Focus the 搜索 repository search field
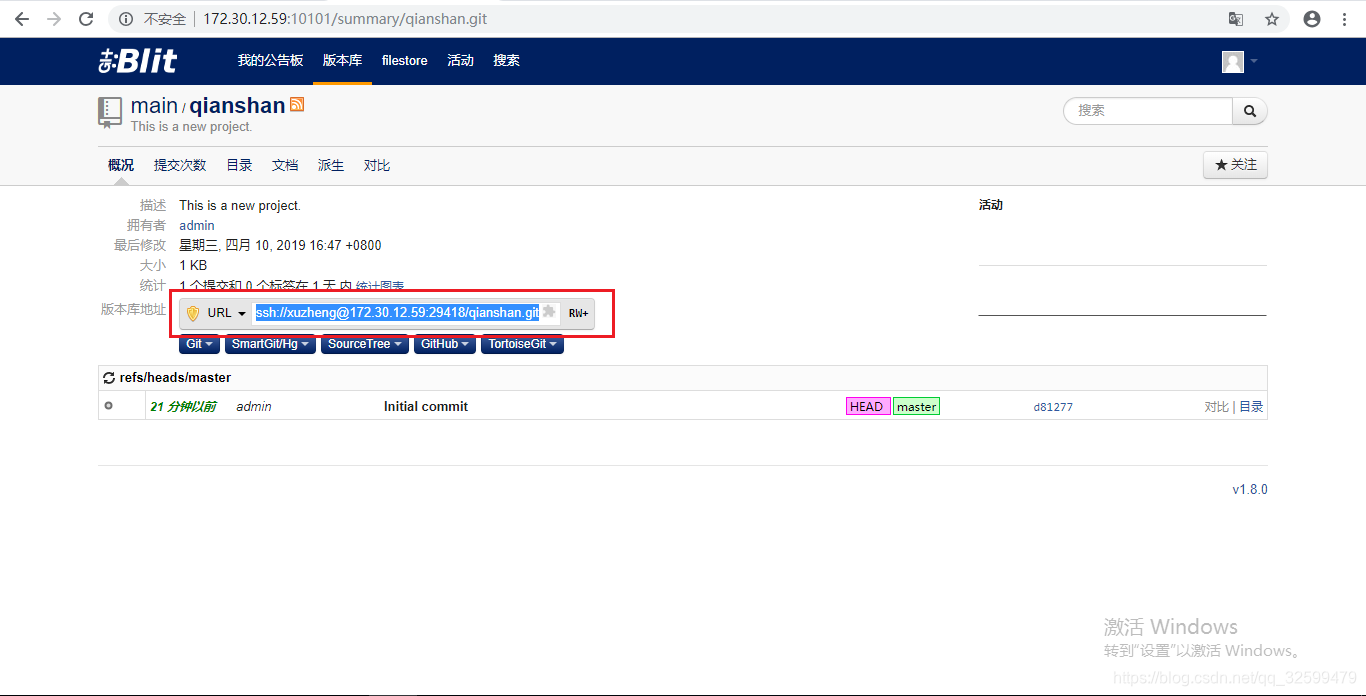Screen dimensions: 1366x696 tap(1148, 111)
